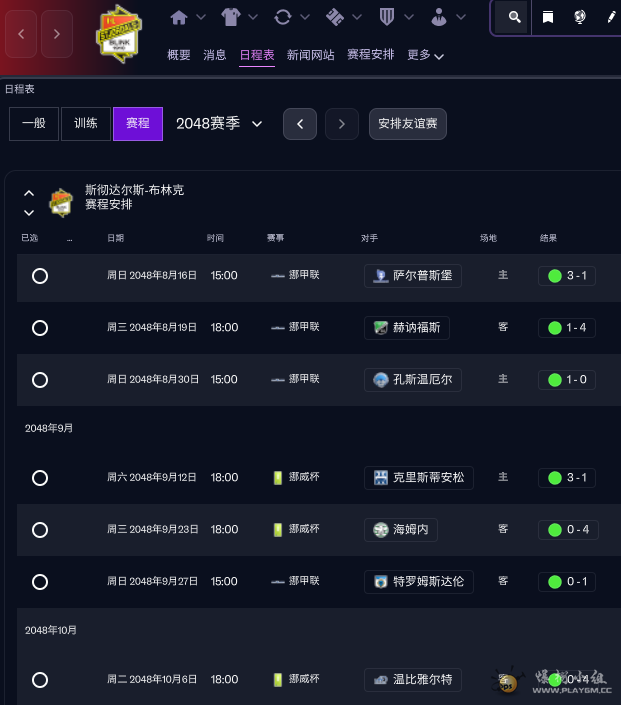Select the 8月19日 match radio button
This screenshot has height=705, width=621.
tap(40, 328)
